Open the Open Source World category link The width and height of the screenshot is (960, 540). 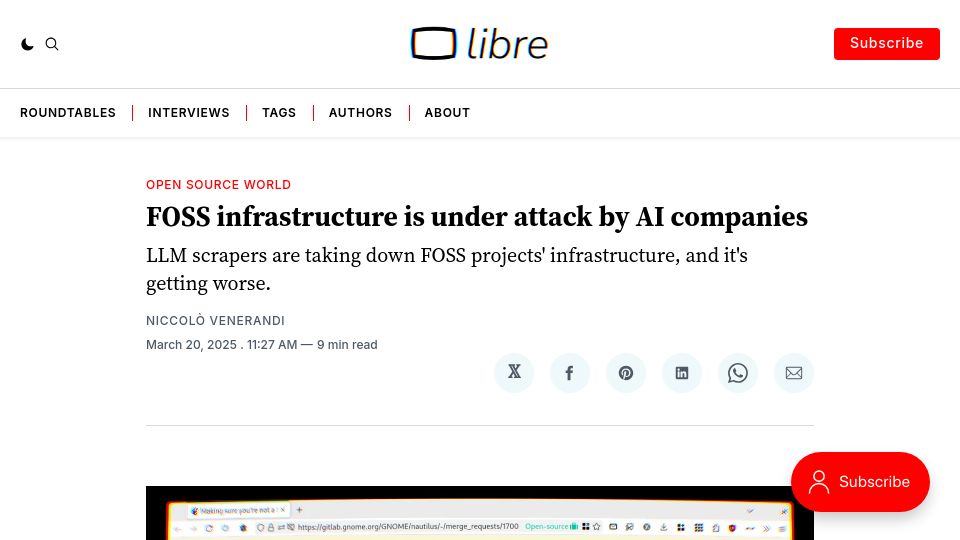click(x=219, y=185)
